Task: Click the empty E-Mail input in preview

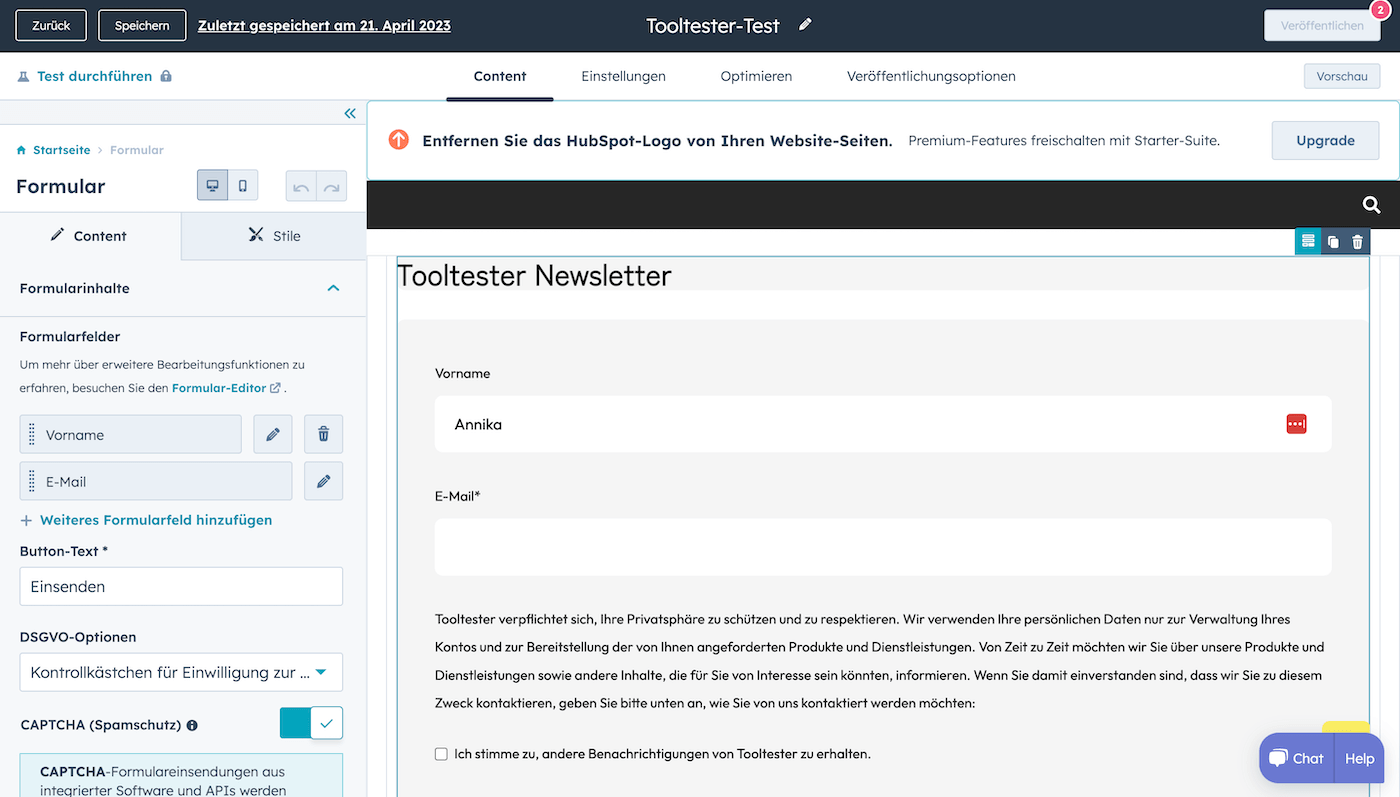Action: click(883, 547)
